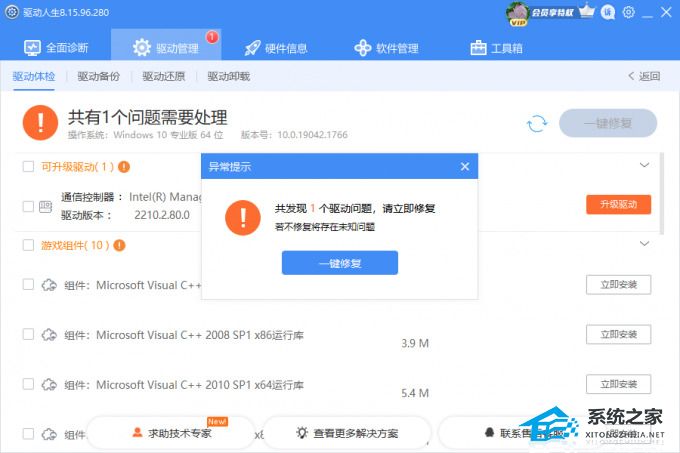Click the first Visual C++ component icon
The height and width of the screenshot is (453, 680).
click(x=49, y=285)
